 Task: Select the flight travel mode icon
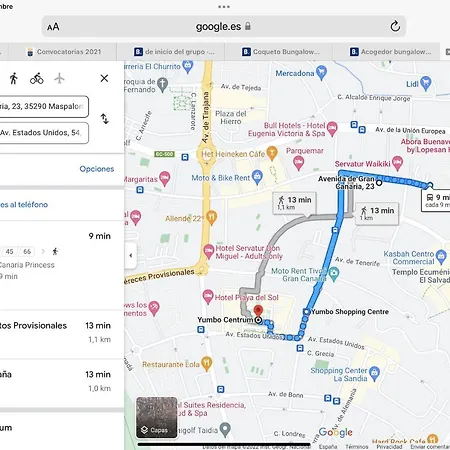click(x=59, y=79)
